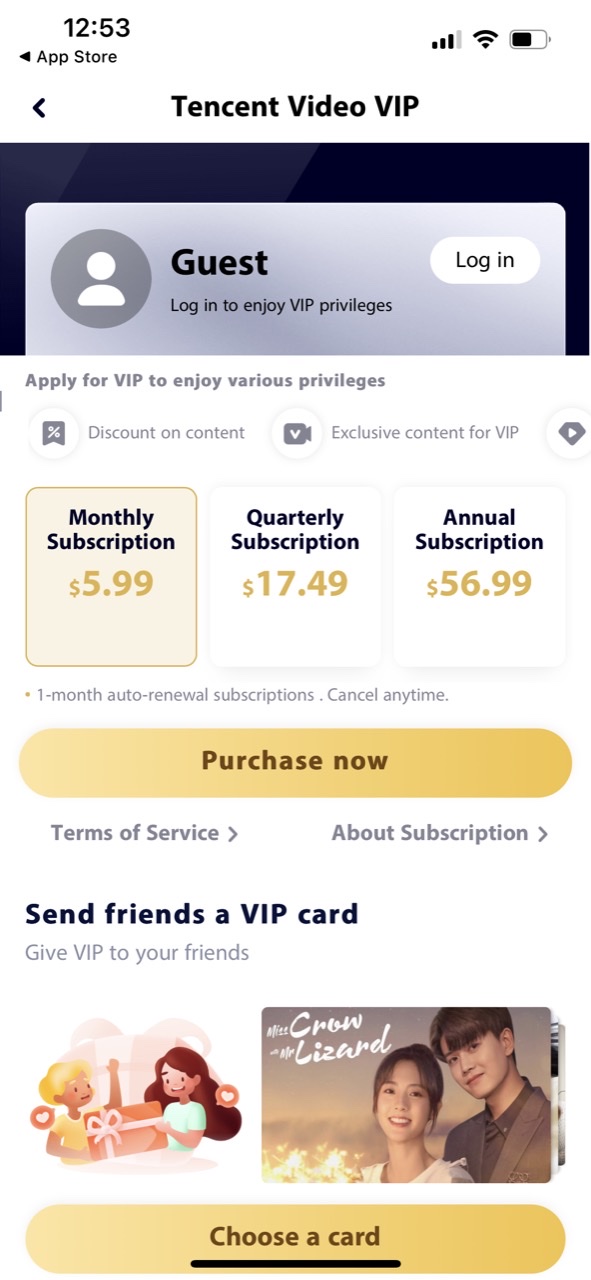Screen dimensions: 591x1280
Task: Tap the battery status icon
Action: coord(530,40)
